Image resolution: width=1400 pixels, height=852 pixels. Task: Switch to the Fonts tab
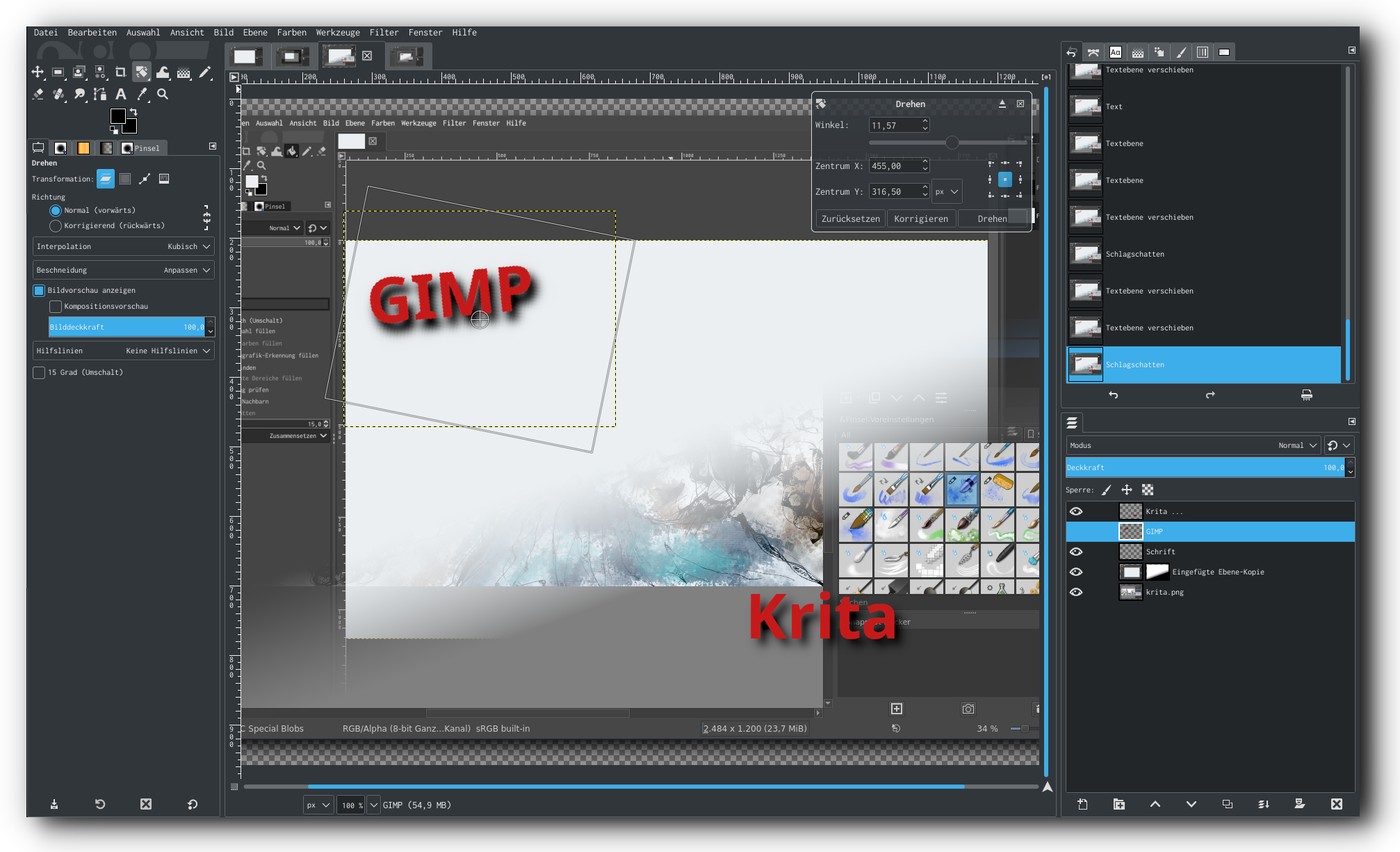[x=1116, y=52]
